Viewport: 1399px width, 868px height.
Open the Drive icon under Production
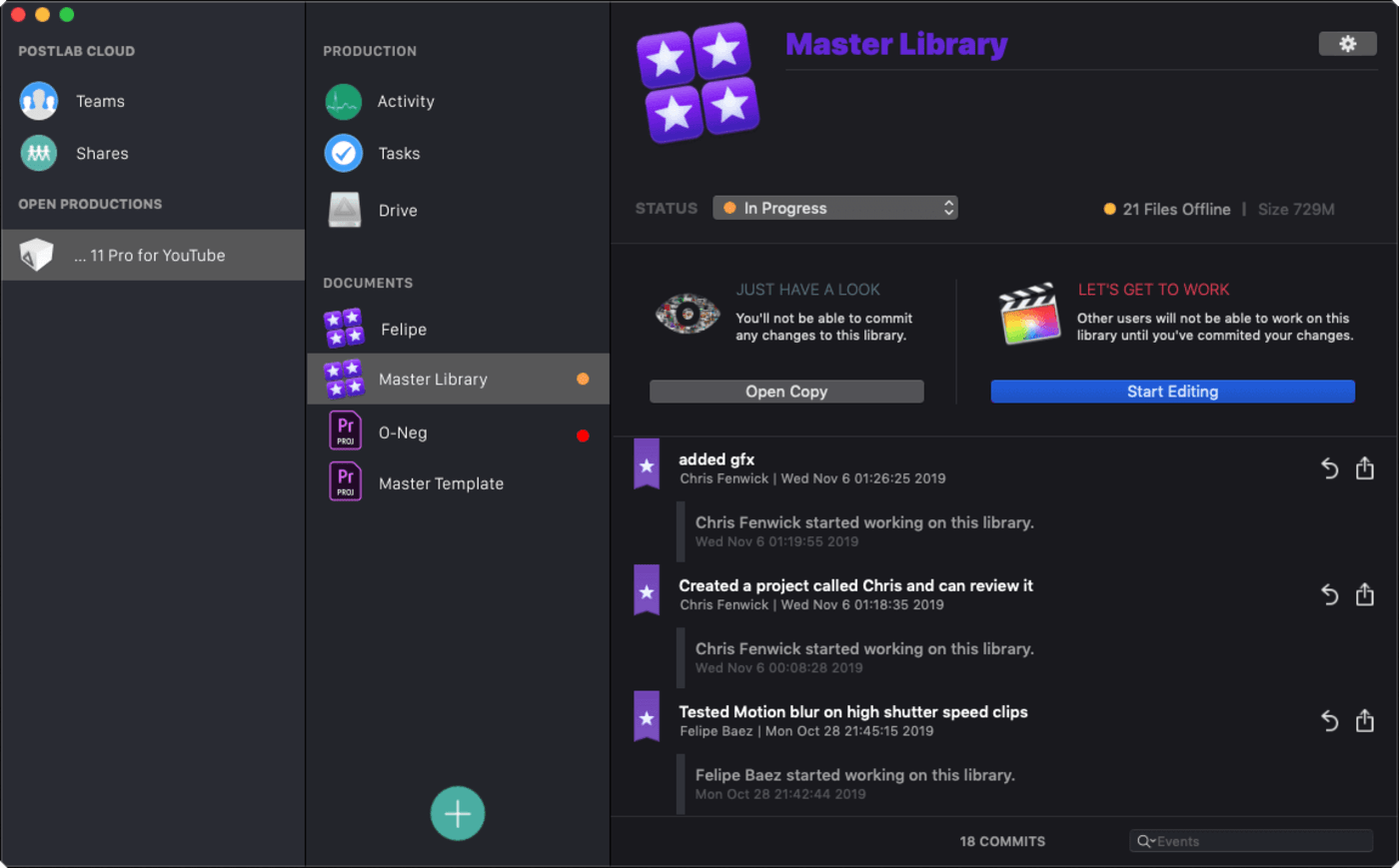(x=345, y=211)
